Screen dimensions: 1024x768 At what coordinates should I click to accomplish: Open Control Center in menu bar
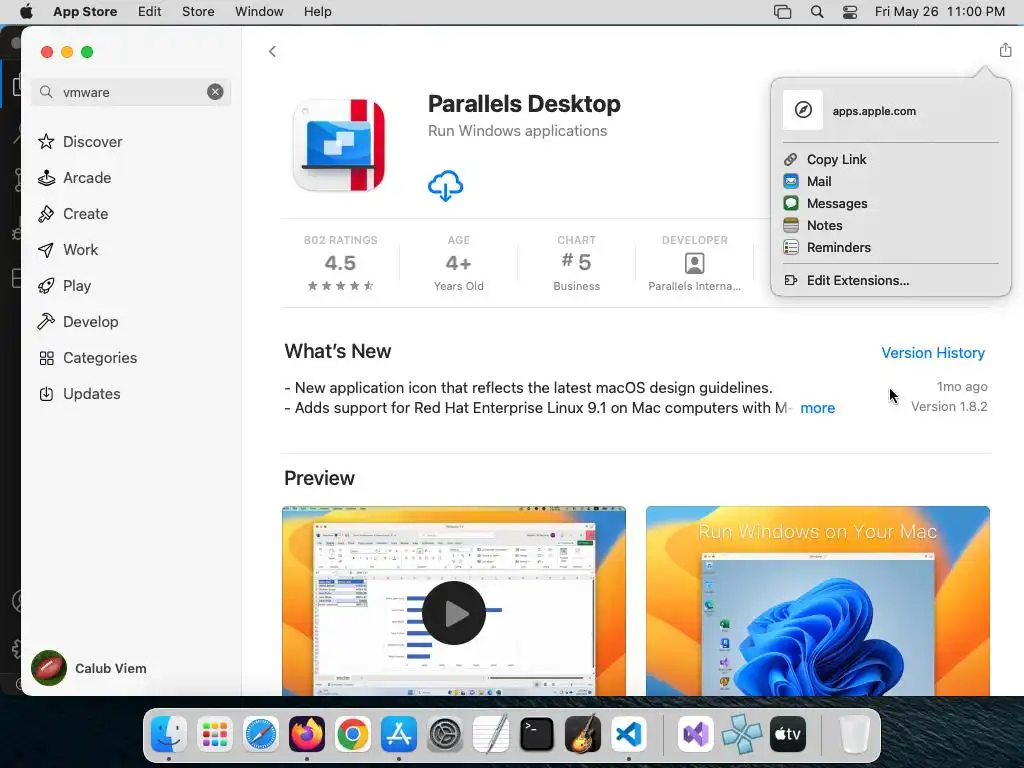(850, 12)
